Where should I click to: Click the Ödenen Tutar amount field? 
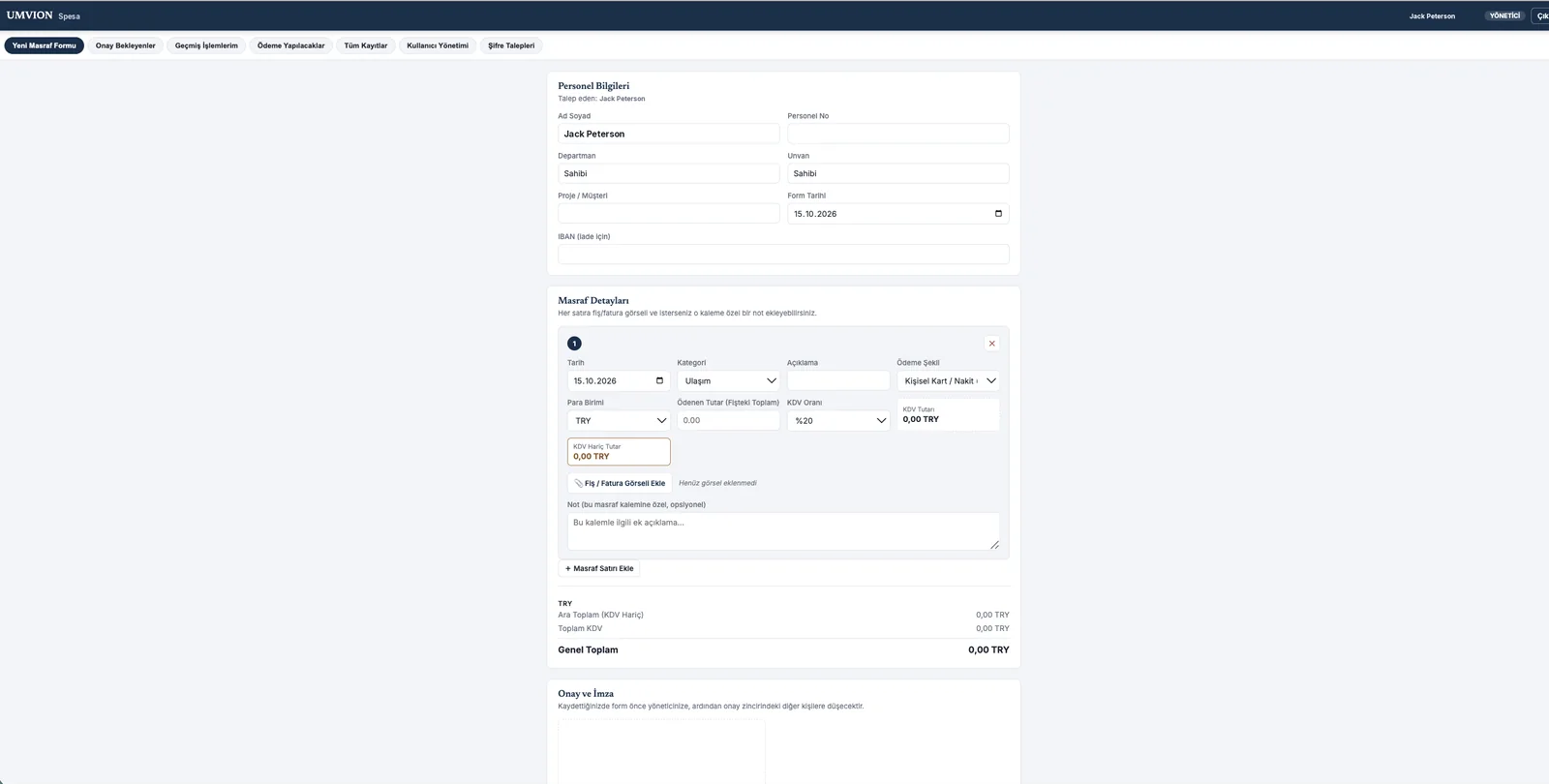728,420
